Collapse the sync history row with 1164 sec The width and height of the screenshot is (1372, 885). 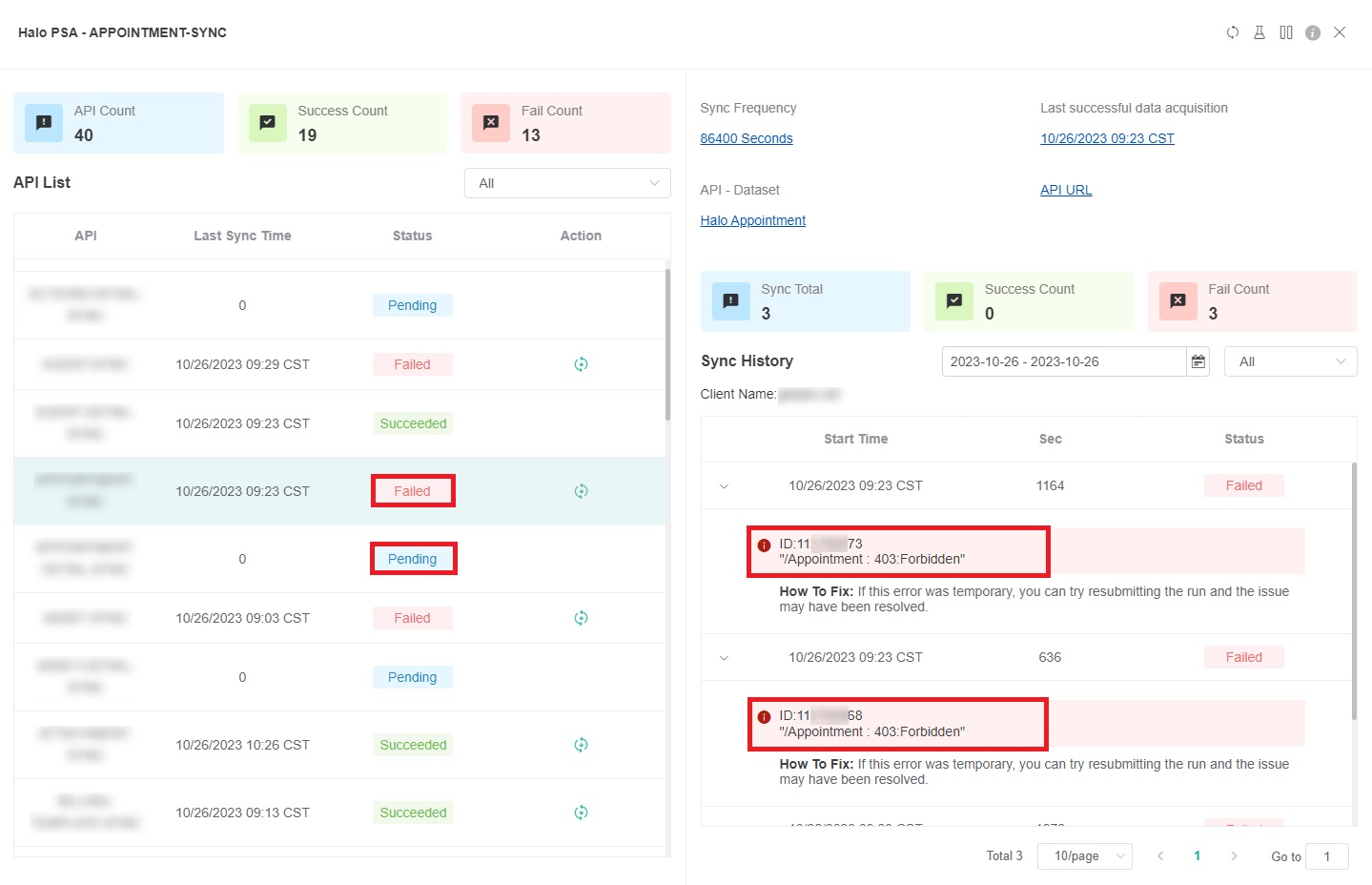724,486
